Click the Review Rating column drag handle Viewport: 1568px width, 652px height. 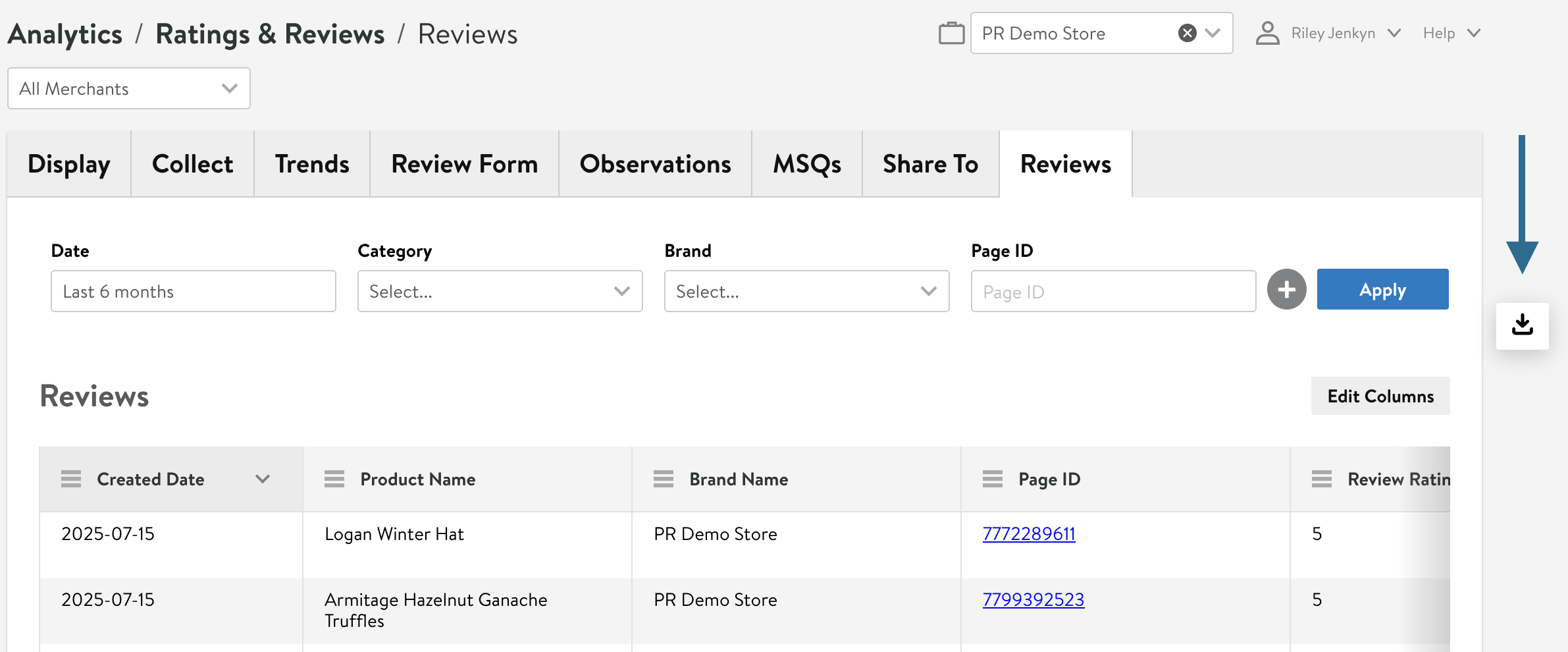pyautogui.click(x=1322, y=479)
